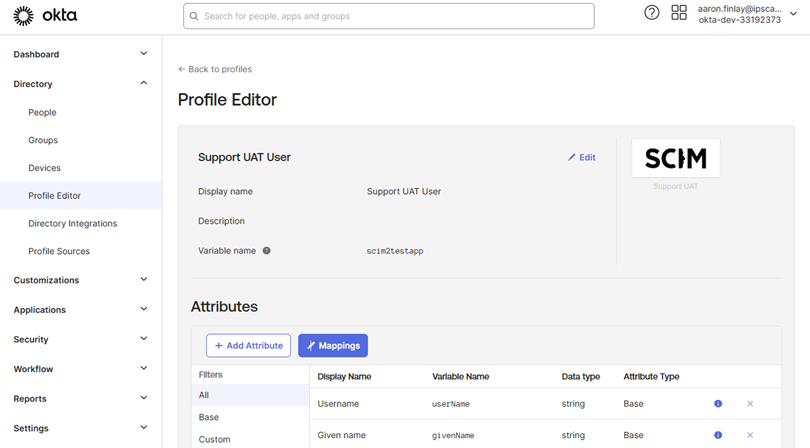This screenshot has height=448, width=810.
Task: Click info icon for Given name attribute
Action: point(718,436)
